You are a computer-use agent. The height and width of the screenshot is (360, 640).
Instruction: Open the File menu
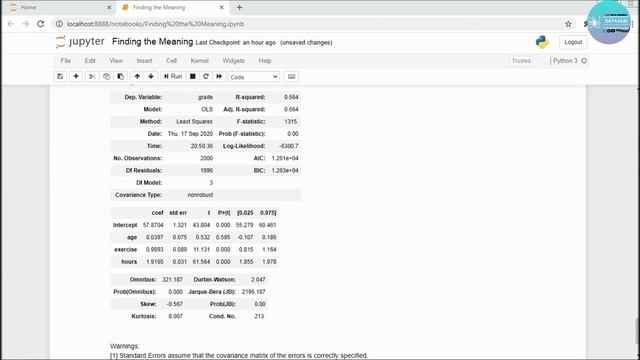tap(66, 61)
